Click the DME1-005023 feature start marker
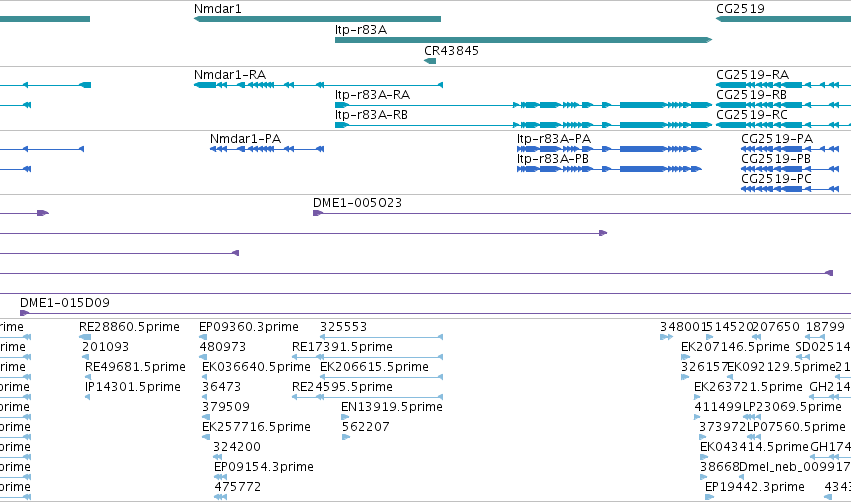 (x=318, y=213)
